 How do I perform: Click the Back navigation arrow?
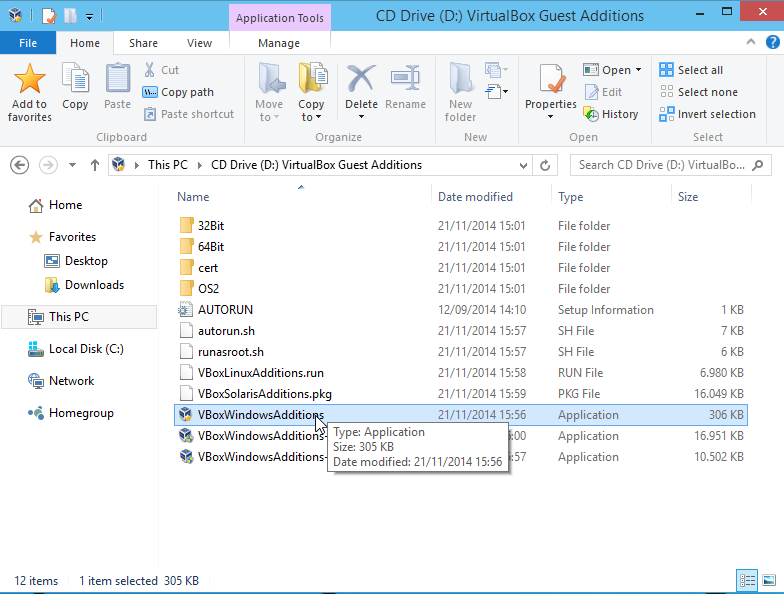(20, 165)
